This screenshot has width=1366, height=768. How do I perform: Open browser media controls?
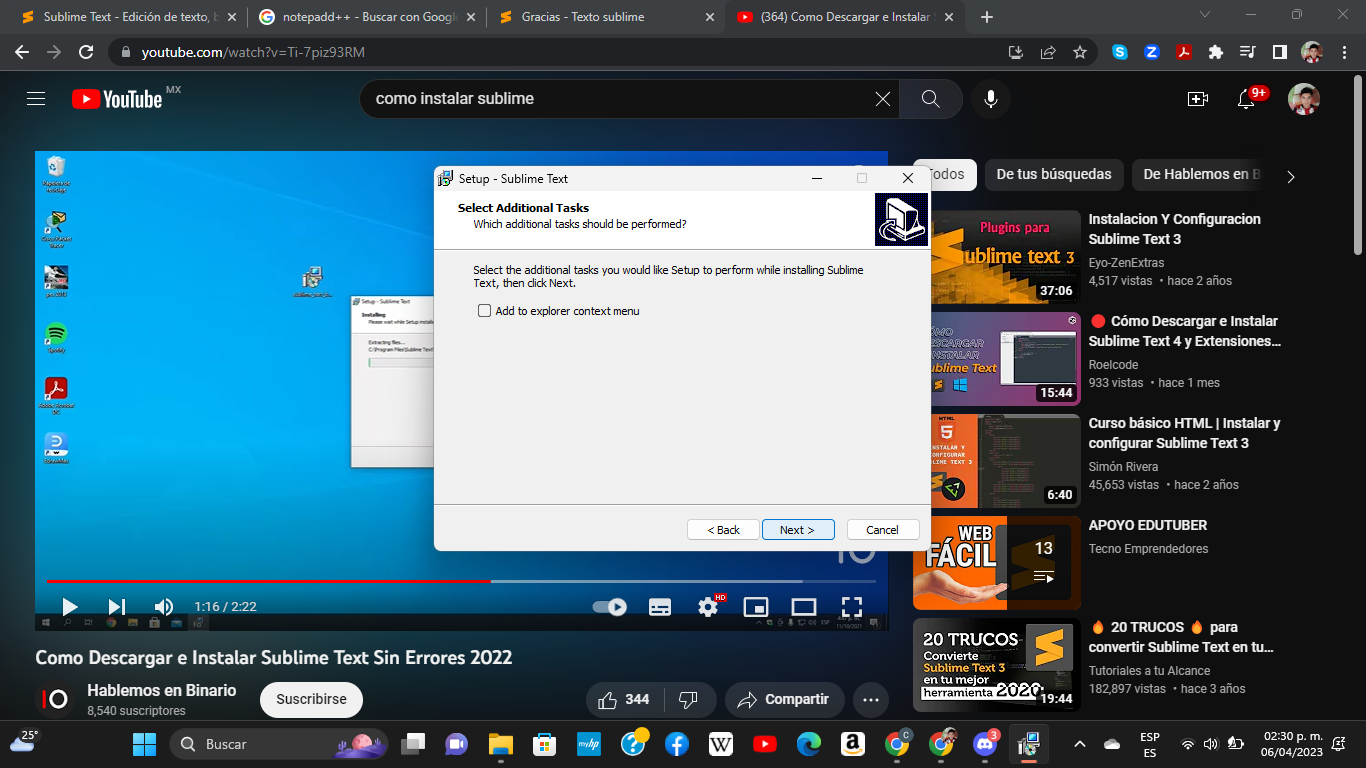[x=1247, y=52]
